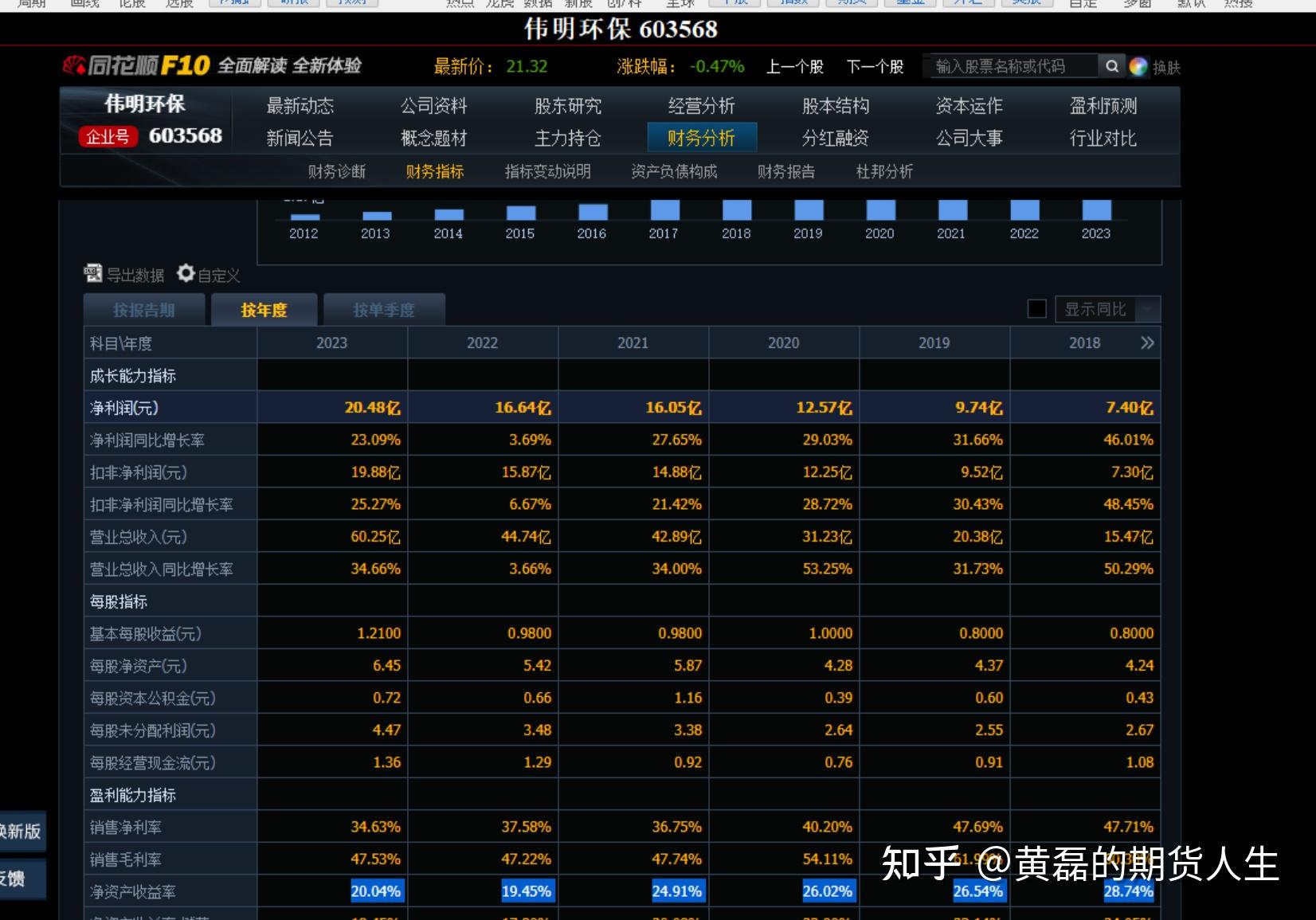Viewport: 1316px width, 920px height.
Task: Open the 最新动态 menu
Action: (x=300, y=106)
